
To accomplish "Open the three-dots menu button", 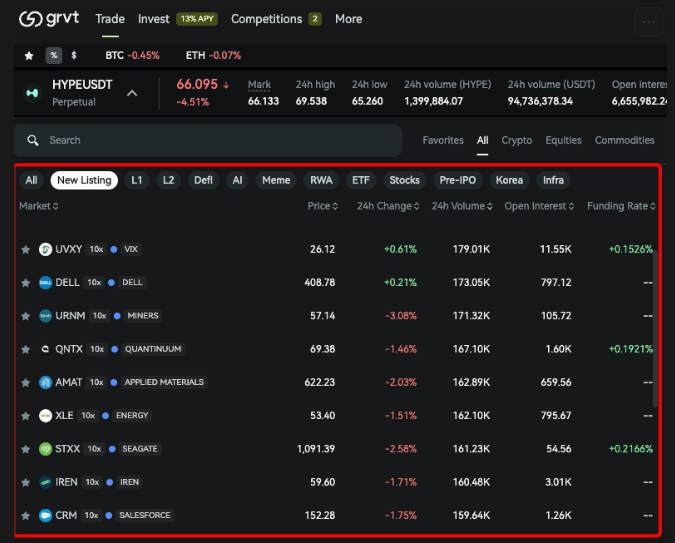I will [649, 22].
